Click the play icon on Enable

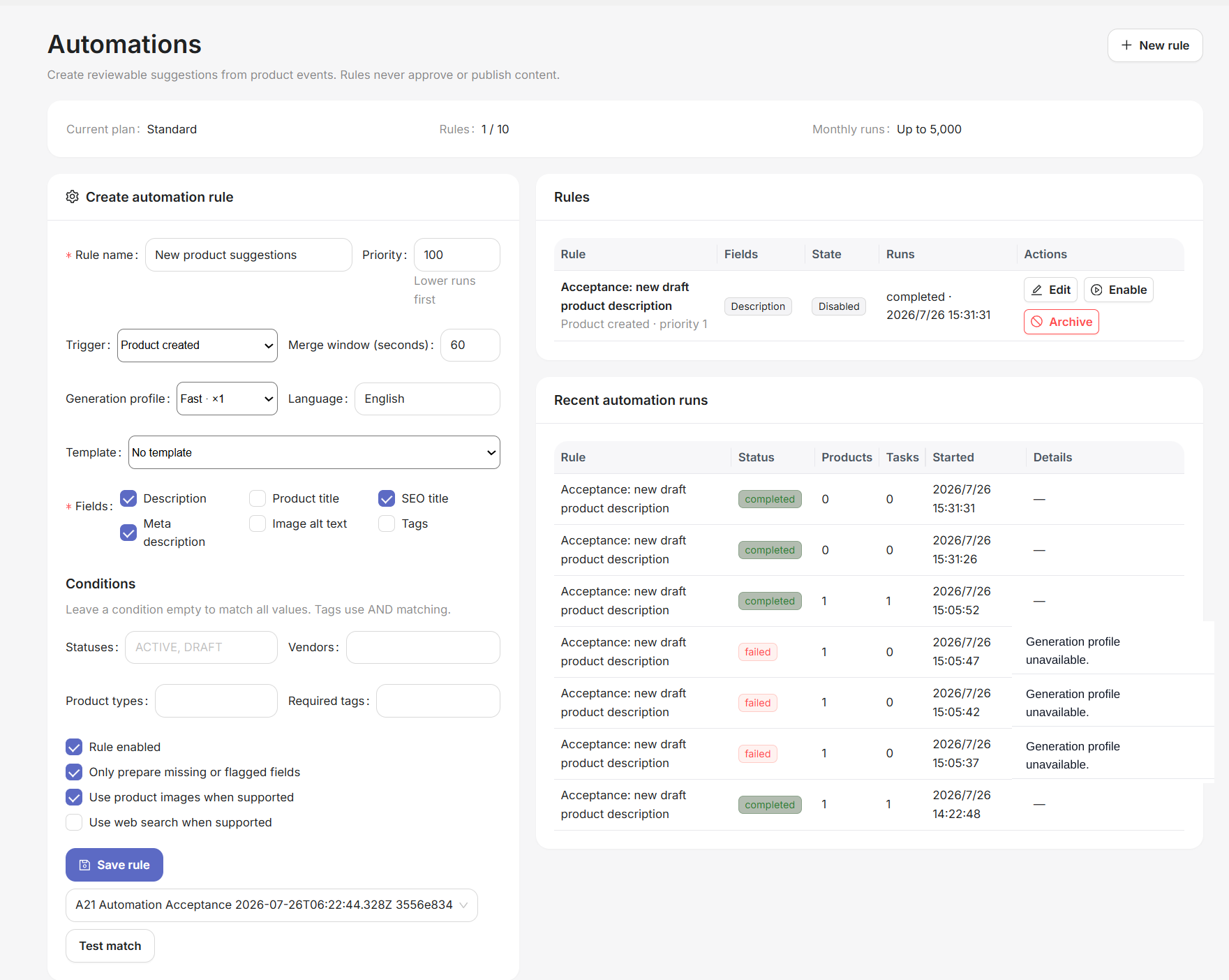click(x=1096, y=290)
